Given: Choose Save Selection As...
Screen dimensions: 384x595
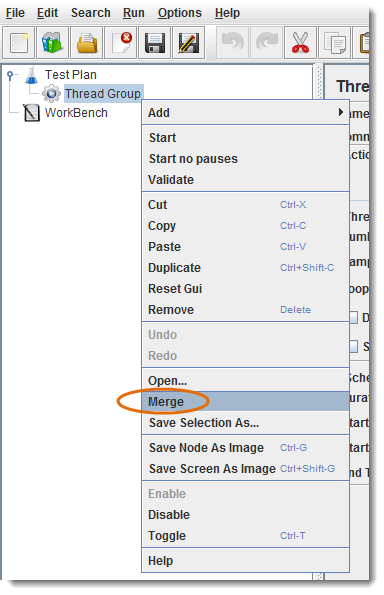Looking at the screenshot, I should point(246,422).
